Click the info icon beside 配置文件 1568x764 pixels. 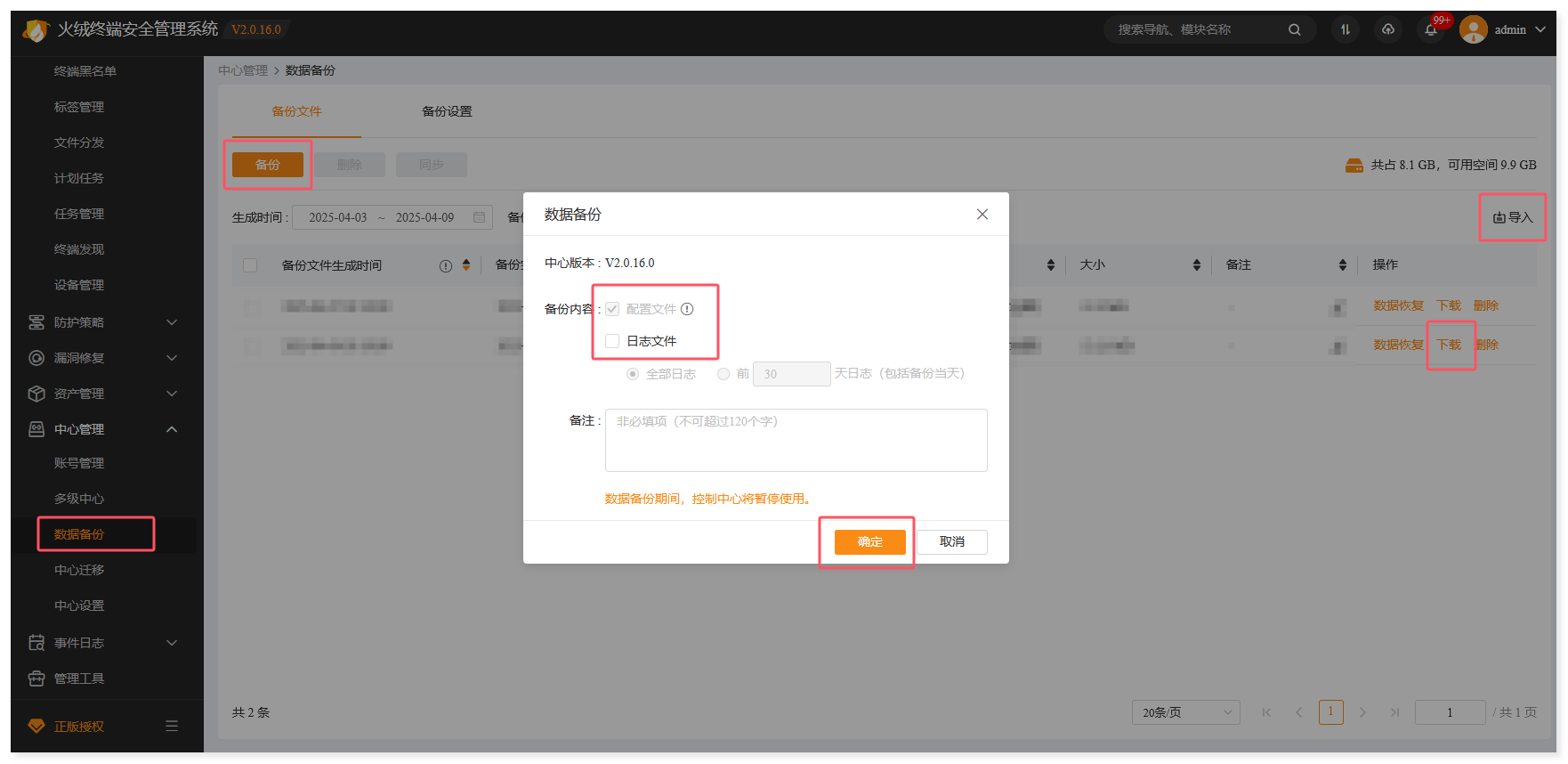click(x=687, y=309)
